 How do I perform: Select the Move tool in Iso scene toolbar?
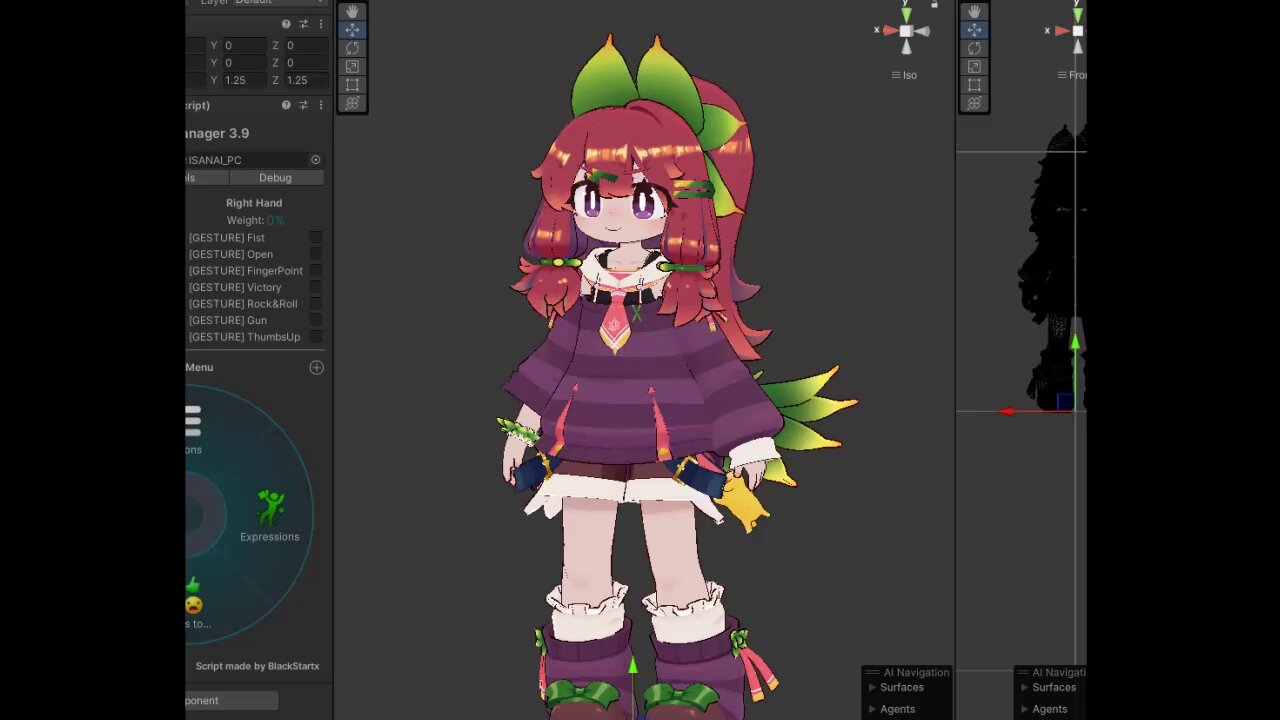352,30
